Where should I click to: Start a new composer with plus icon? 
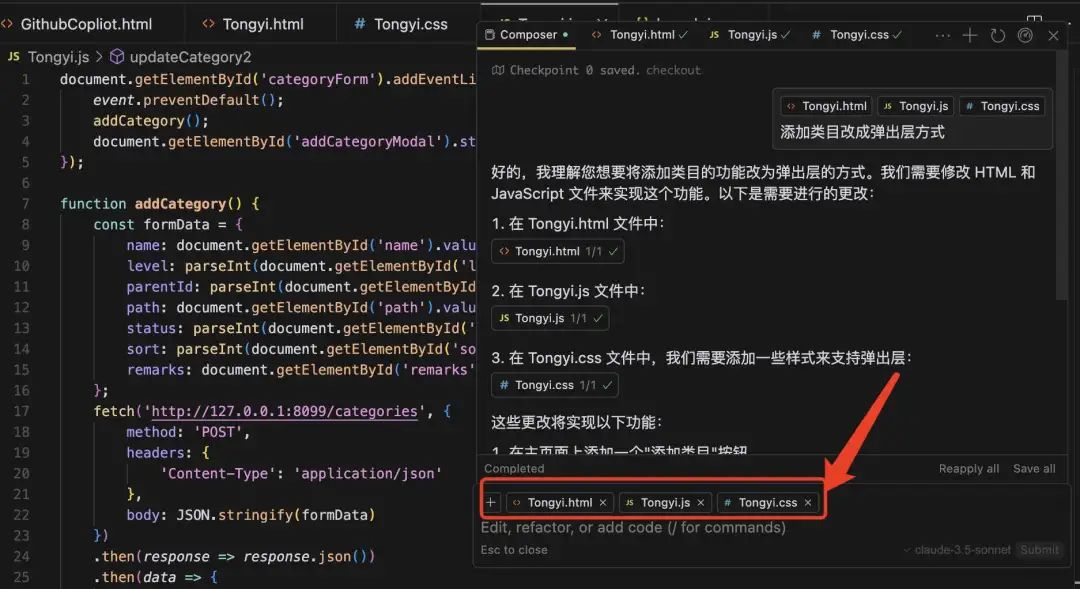point(970,35)
